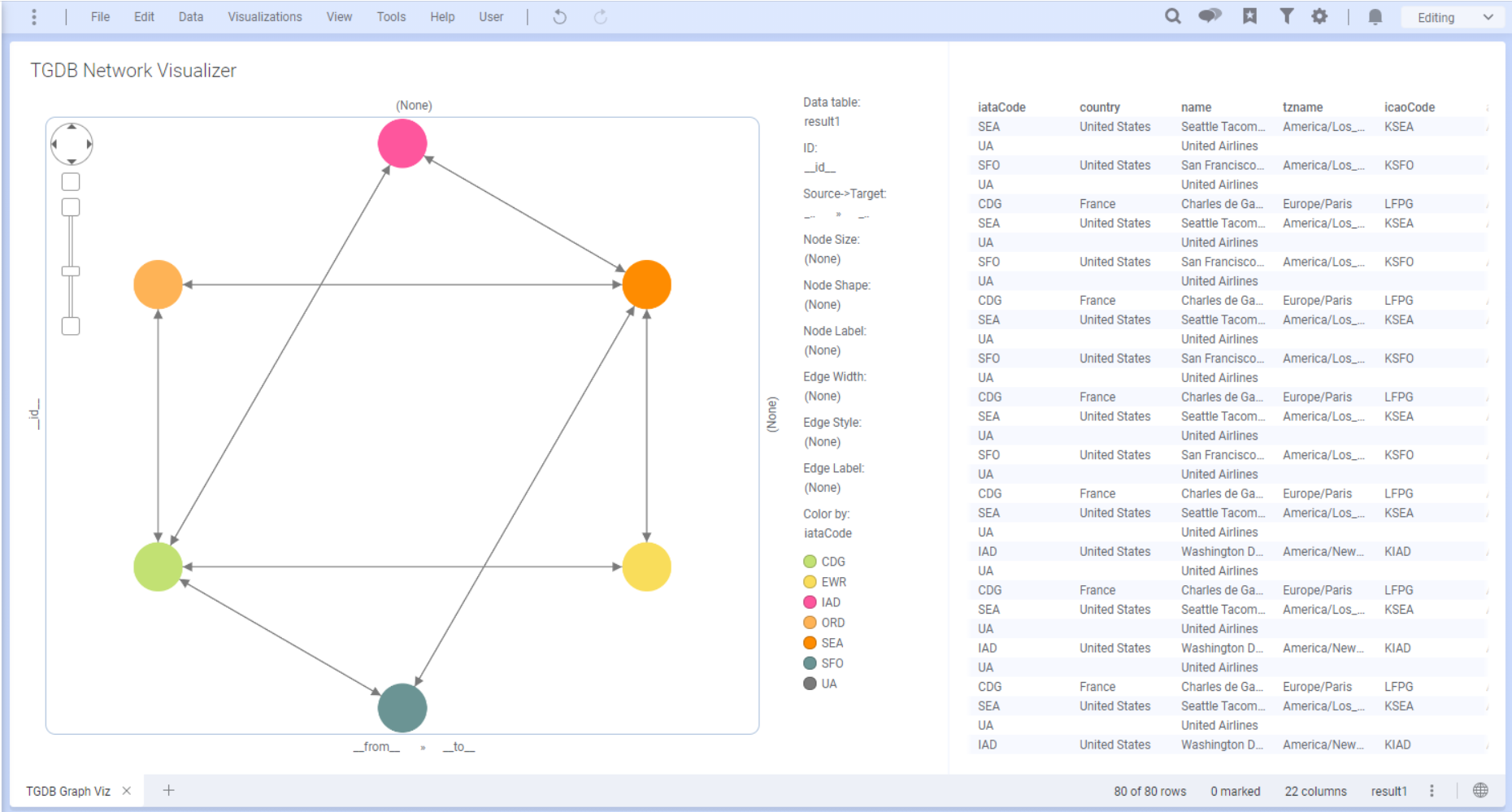Open the User menu
The image size is (1512, 812).
[x=491, y=17]
